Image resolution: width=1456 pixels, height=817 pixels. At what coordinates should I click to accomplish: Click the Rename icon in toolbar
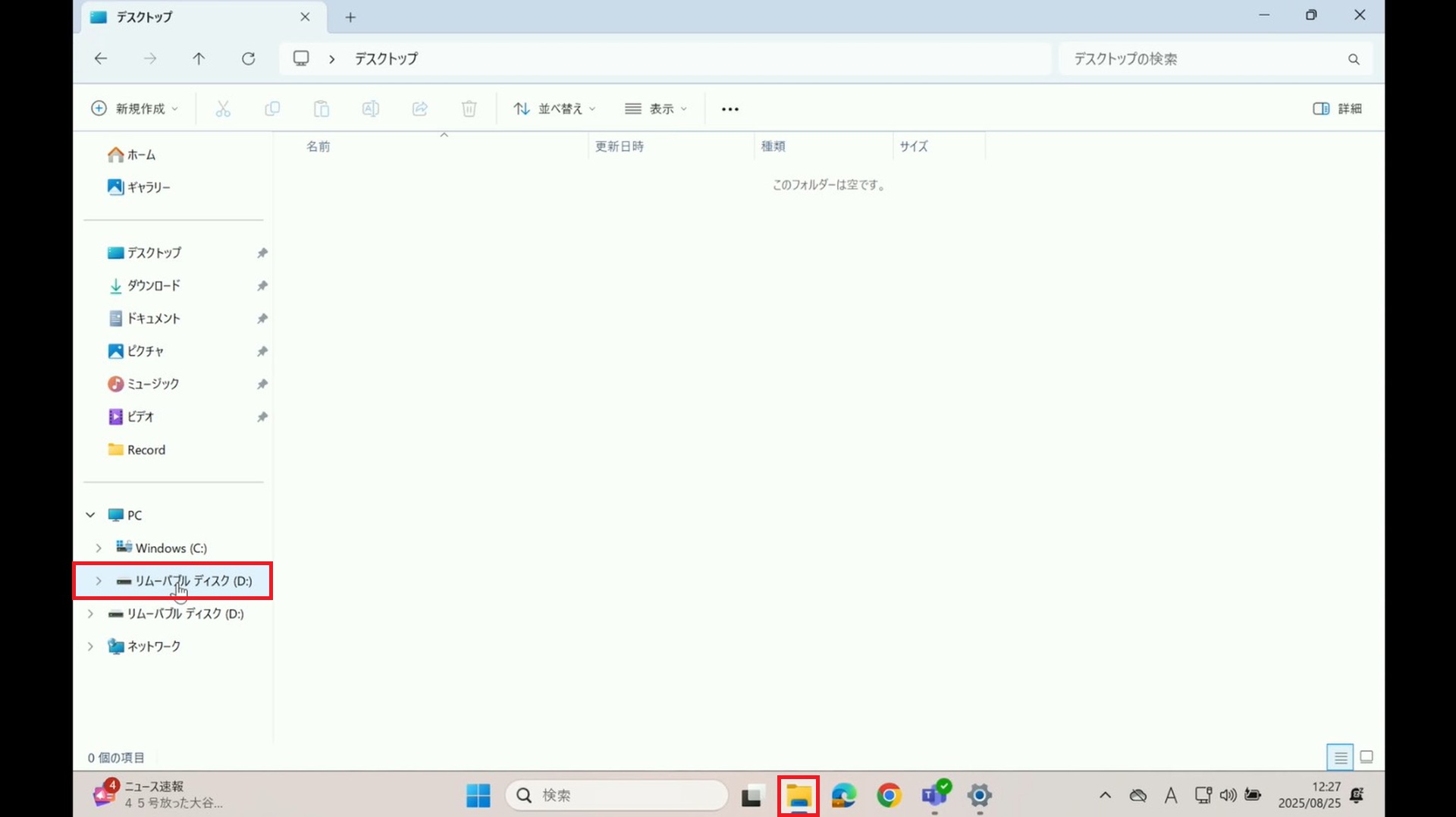370,109
